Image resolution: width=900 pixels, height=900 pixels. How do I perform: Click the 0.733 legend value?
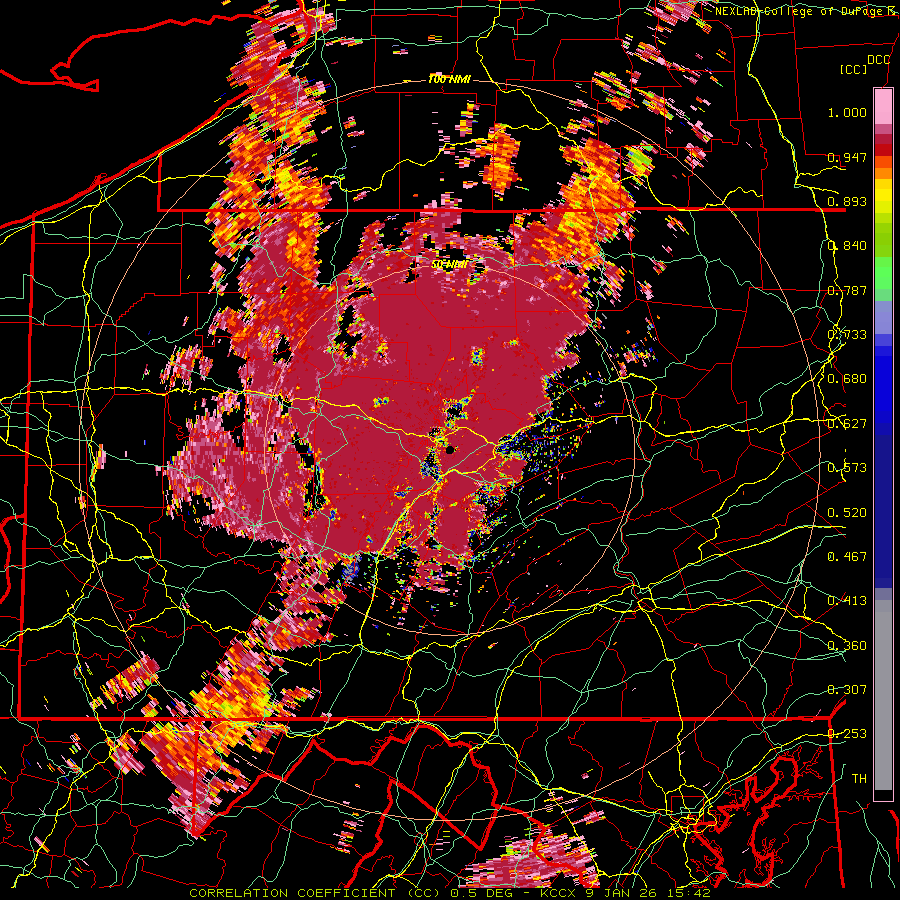(847, 335)
